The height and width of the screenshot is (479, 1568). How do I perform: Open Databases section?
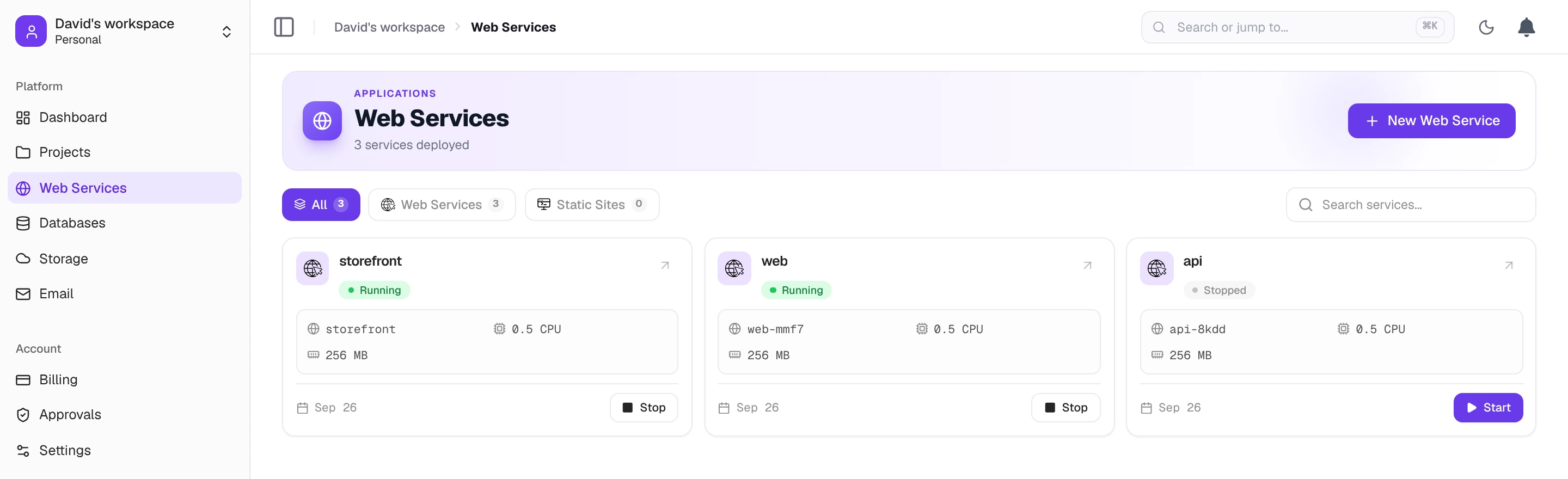point(124,223)
